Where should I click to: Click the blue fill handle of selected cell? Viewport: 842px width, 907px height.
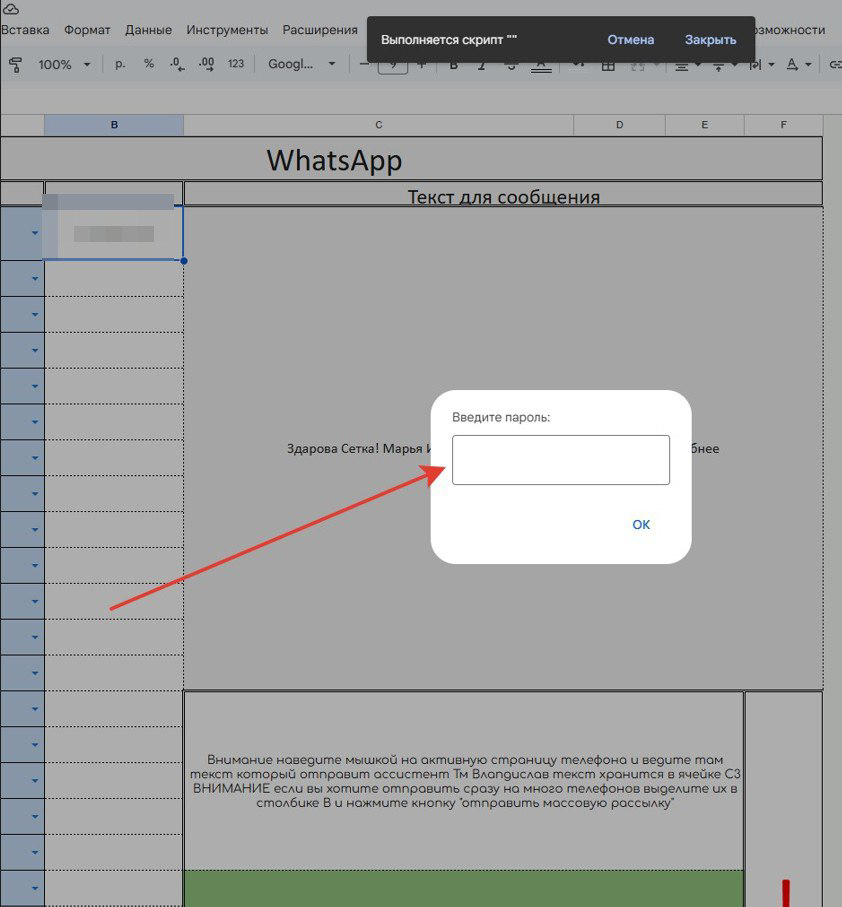coord(184,261)
